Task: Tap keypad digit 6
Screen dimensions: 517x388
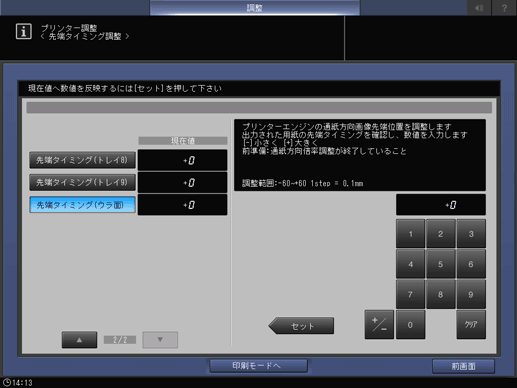Action: [x=471, y=264]
